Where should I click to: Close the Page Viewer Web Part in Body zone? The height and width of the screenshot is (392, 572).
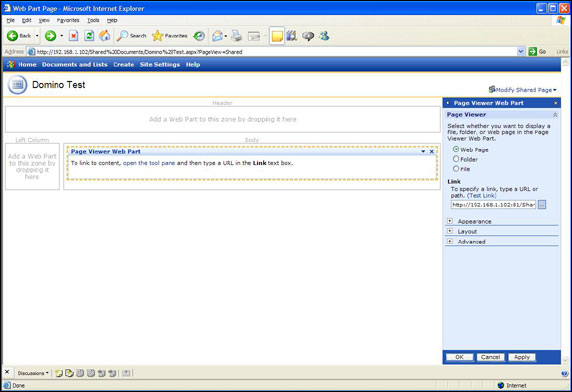point(432,151)
